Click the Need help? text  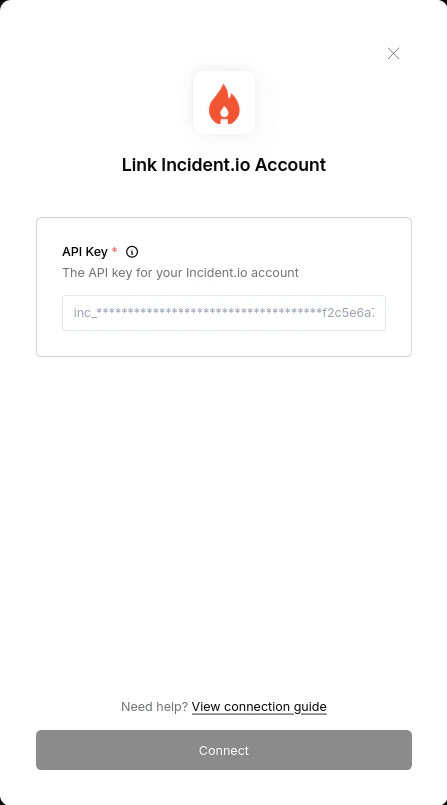(x=154, y=707)
